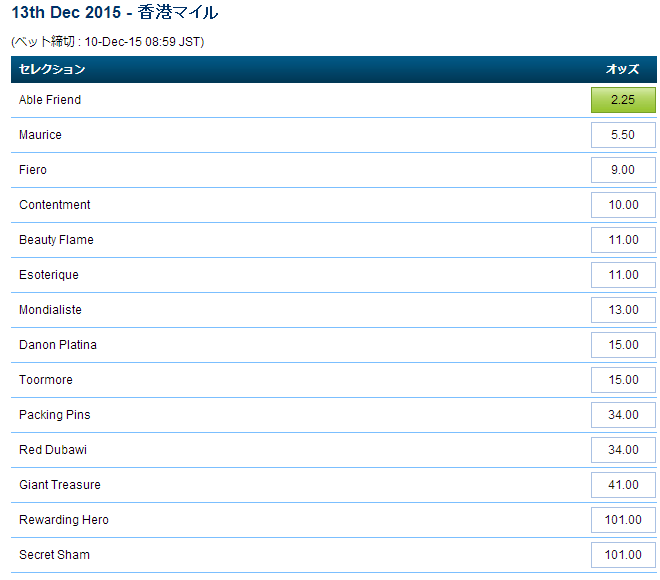Click Red Dubawi odds 34.00
The image size is (660, 580).
pyautogui.click(x=623, y=450)
